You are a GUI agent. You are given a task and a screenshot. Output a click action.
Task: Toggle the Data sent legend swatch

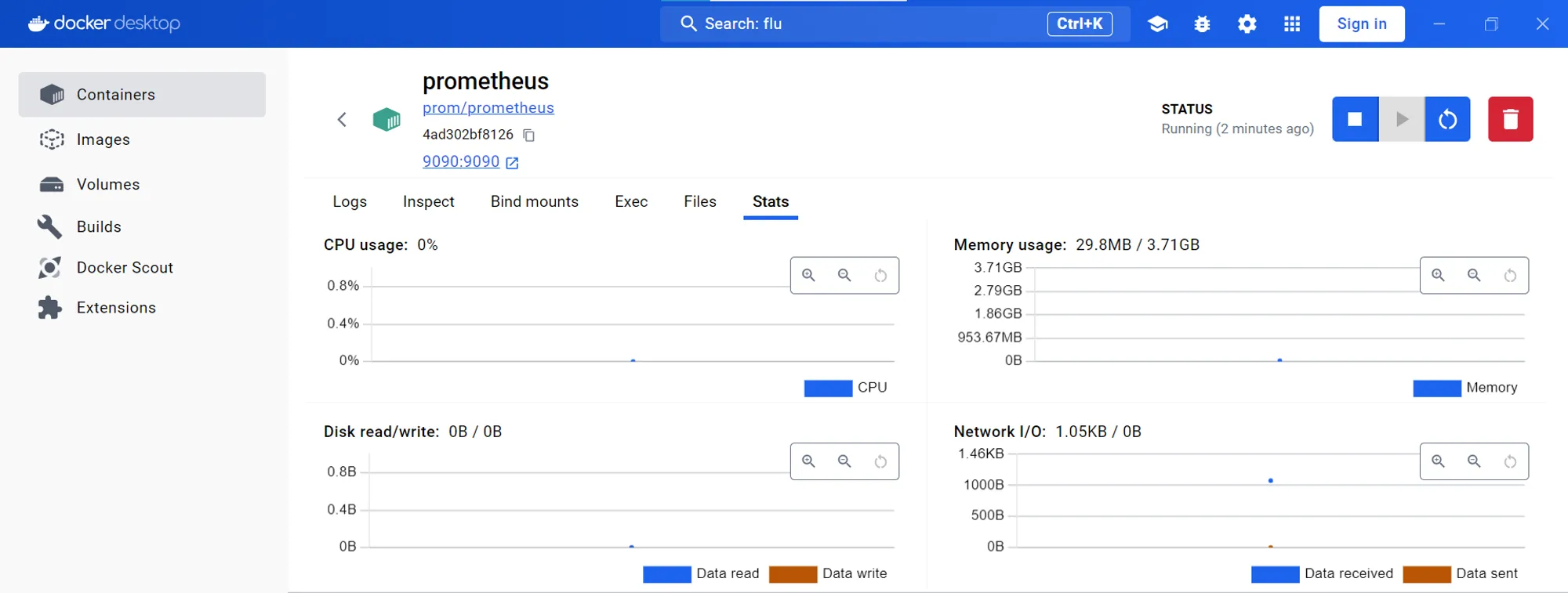coord(1427,574)
